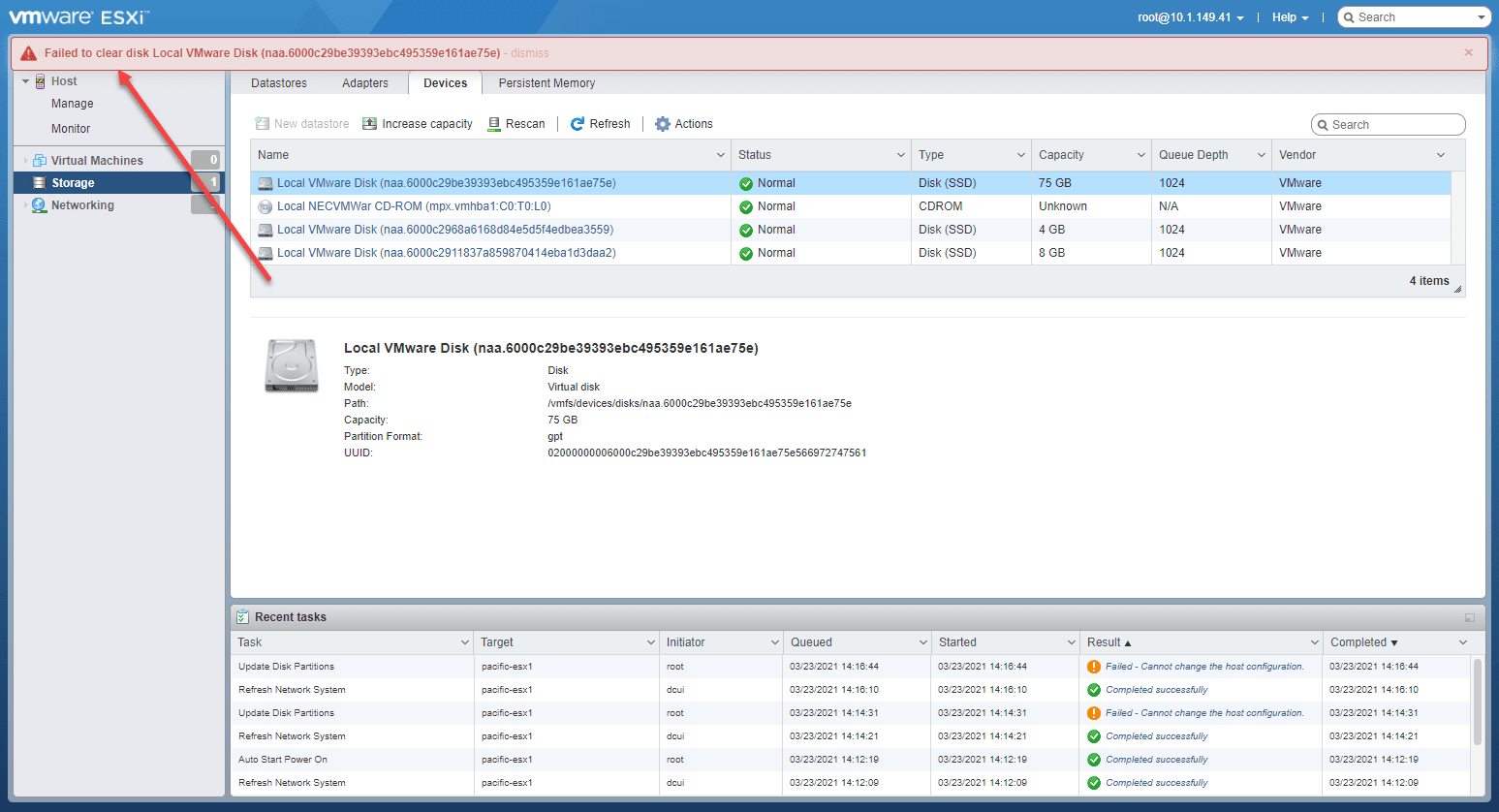Click the Refresh icon in storage toolbar

[578, 124]
